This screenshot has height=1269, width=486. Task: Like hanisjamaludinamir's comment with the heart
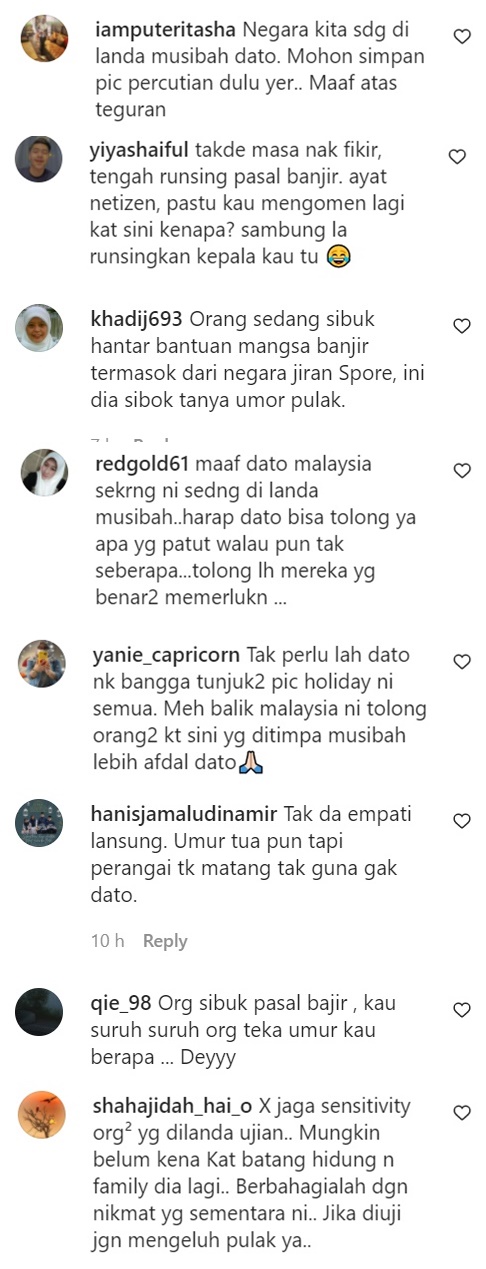coord(462,821)
